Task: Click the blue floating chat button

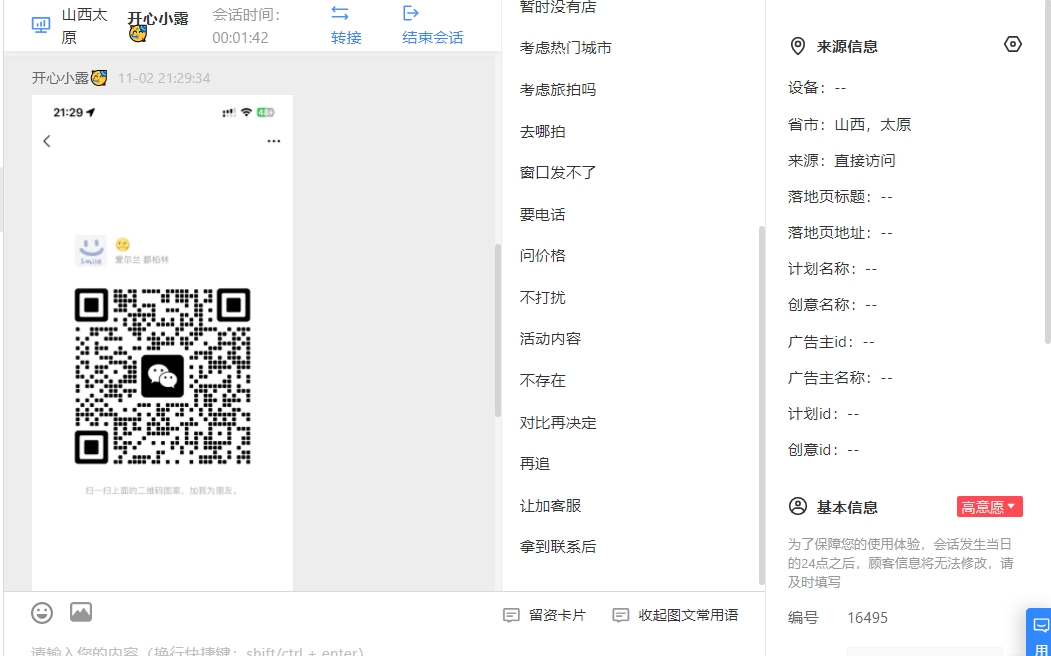Action: pyautogui.click(x=1040, y=633)
